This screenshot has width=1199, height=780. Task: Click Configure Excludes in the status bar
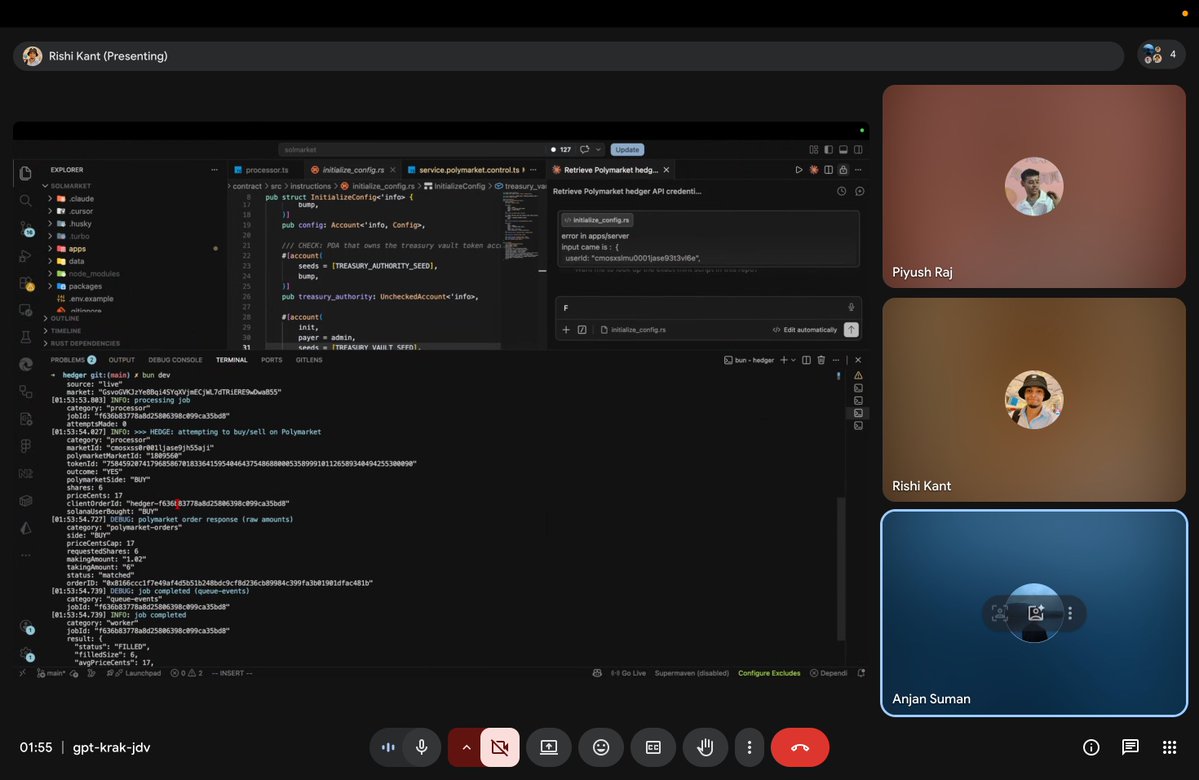click(x=768, y=673)
